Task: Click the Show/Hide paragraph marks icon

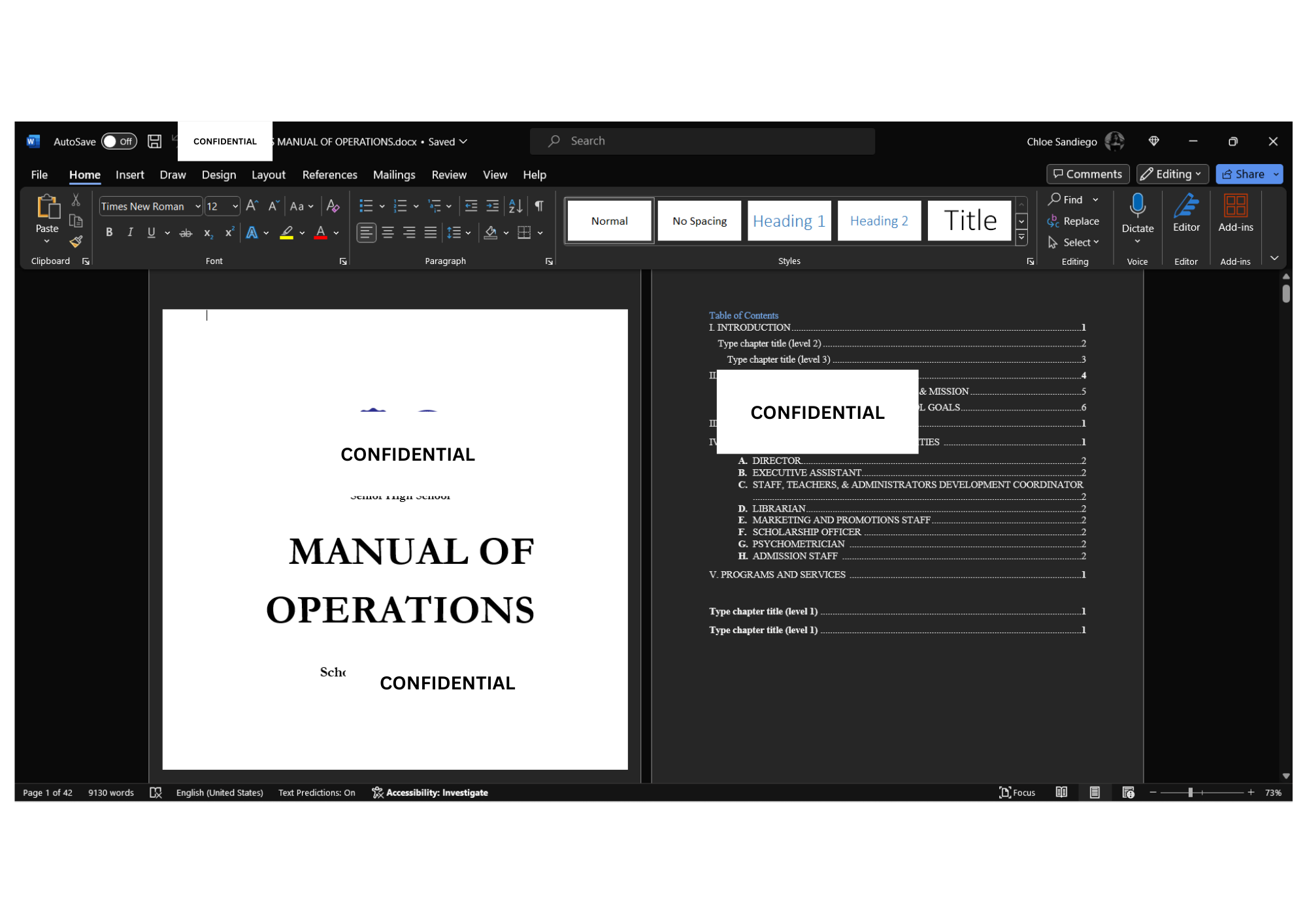Action: (x=539, y=206)
